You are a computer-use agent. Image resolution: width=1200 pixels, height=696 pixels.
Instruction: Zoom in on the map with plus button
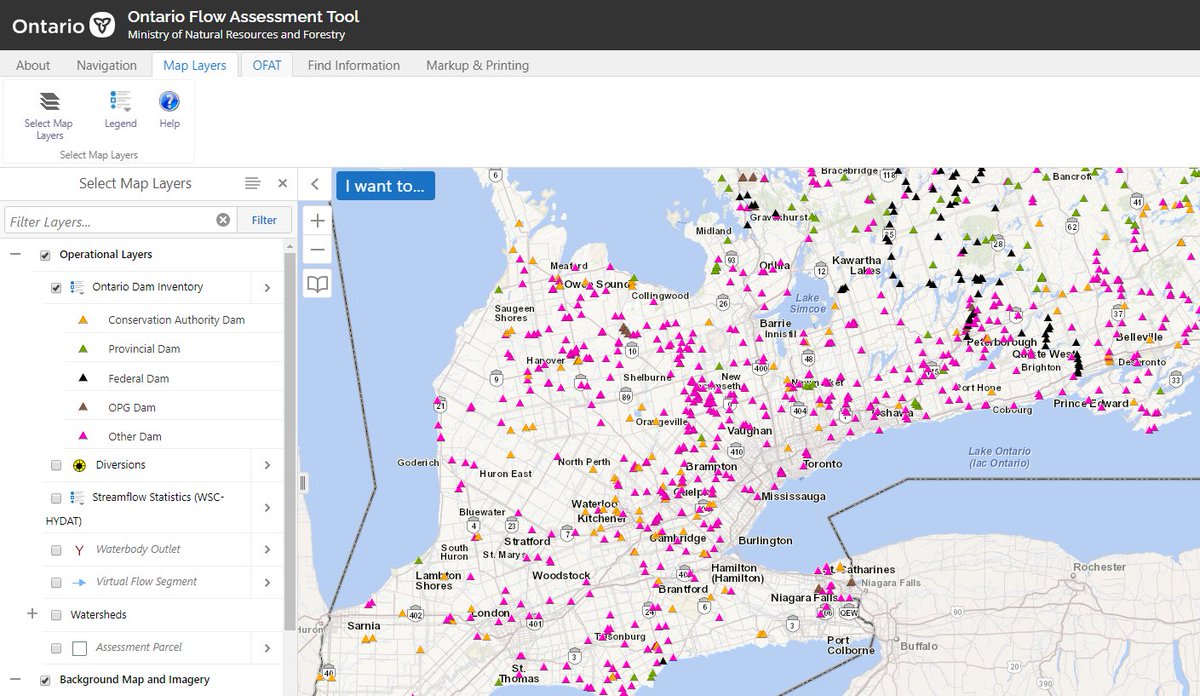click(317, 221)
